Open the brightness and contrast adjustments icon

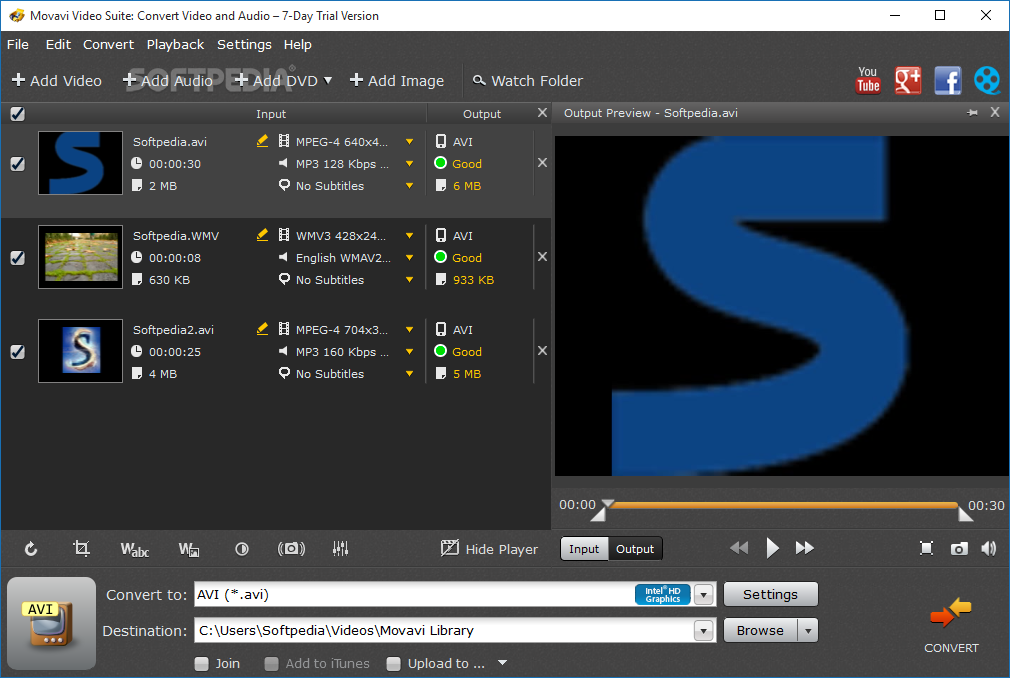tap(242, 549)
